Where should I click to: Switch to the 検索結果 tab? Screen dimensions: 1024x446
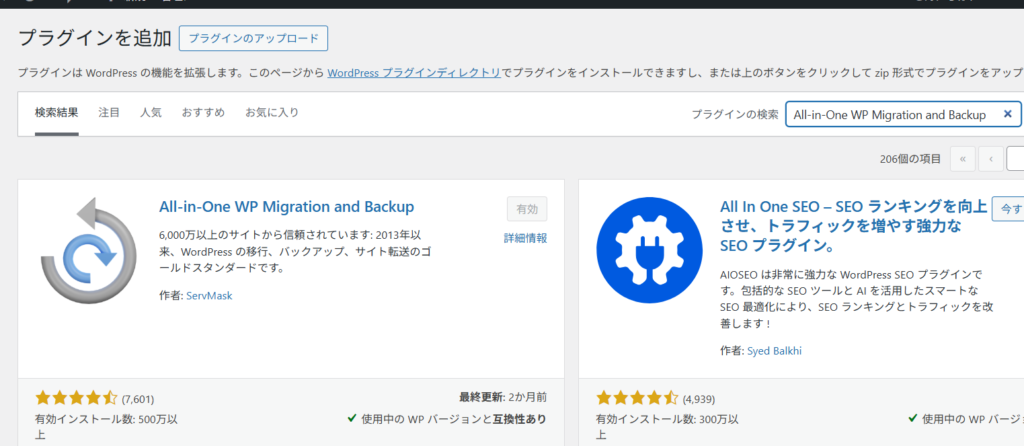(x=56, y=113)
